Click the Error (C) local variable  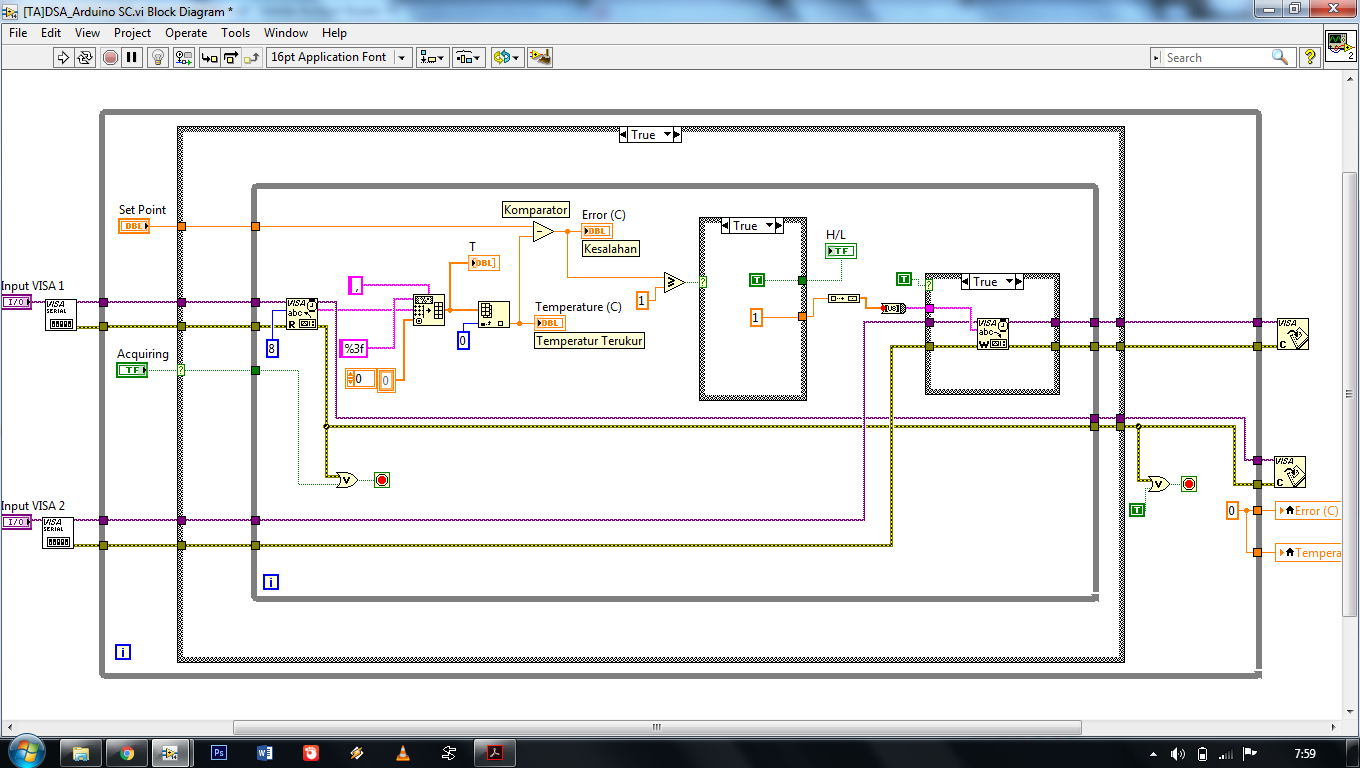tap(1308, 511)
